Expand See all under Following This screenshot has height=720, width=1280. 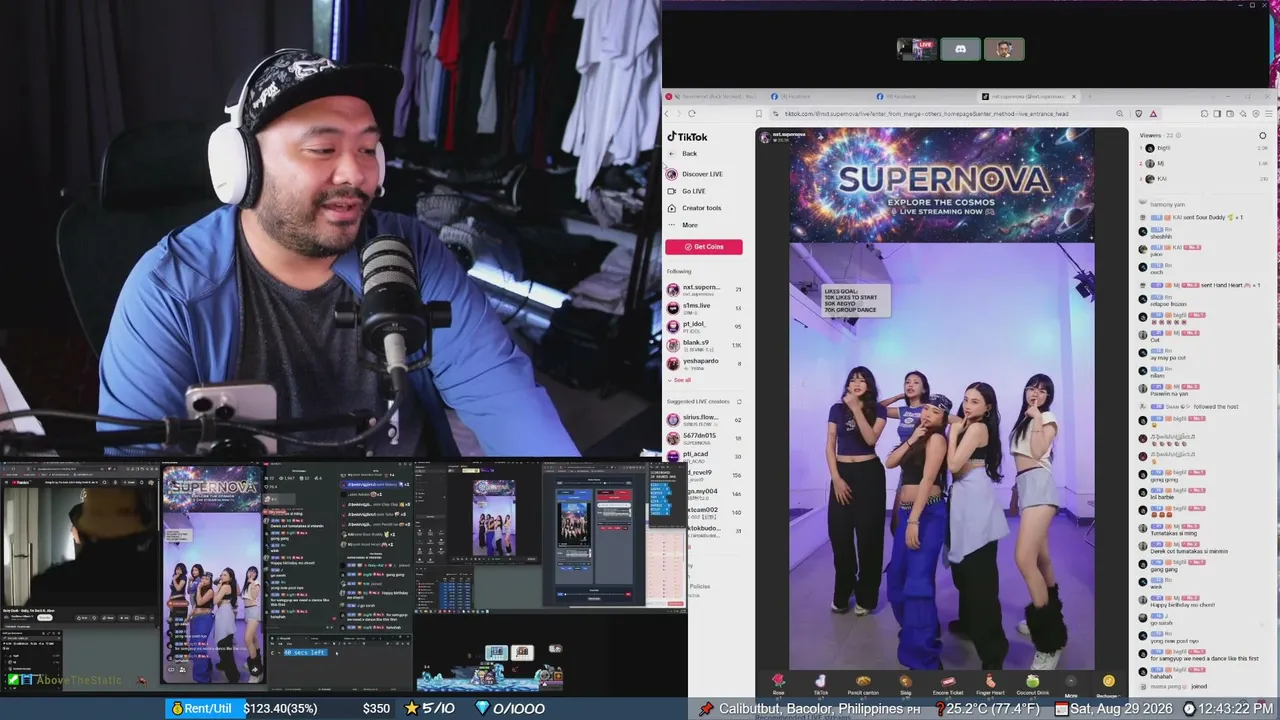coord(679,380)
